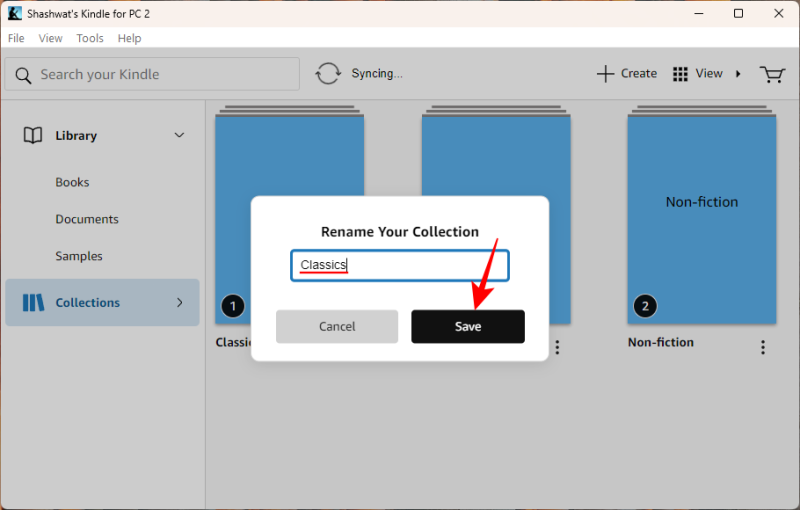This screenshot has height=510, width=800.
Task: Open the Tools menu
Action: coord(90,38)
